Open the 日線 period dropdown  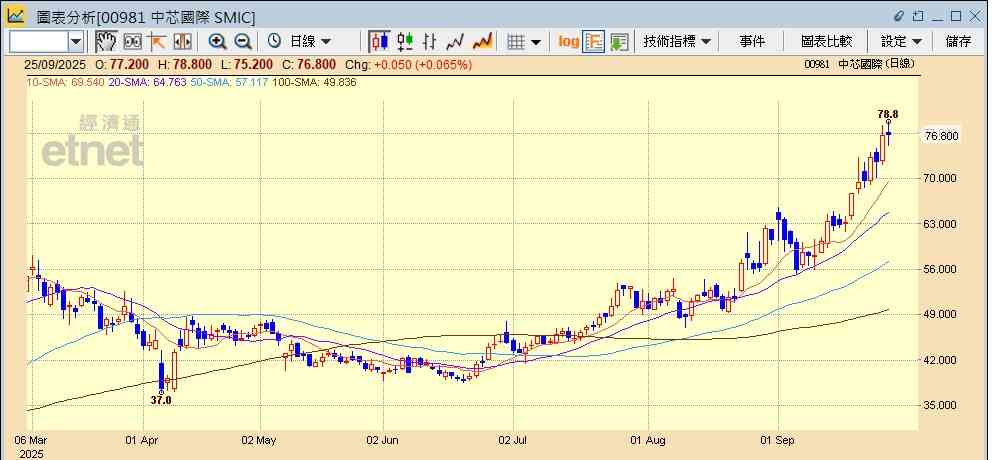click(310, 42)
